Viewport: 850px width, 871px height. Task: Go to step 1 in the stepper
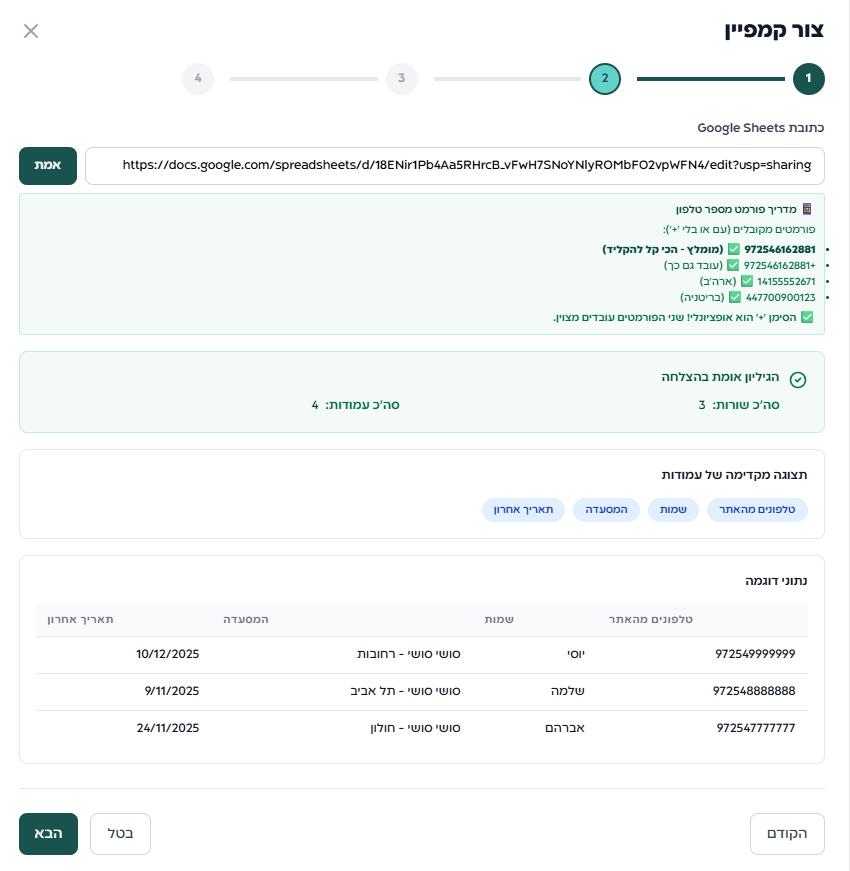[808, 79]
